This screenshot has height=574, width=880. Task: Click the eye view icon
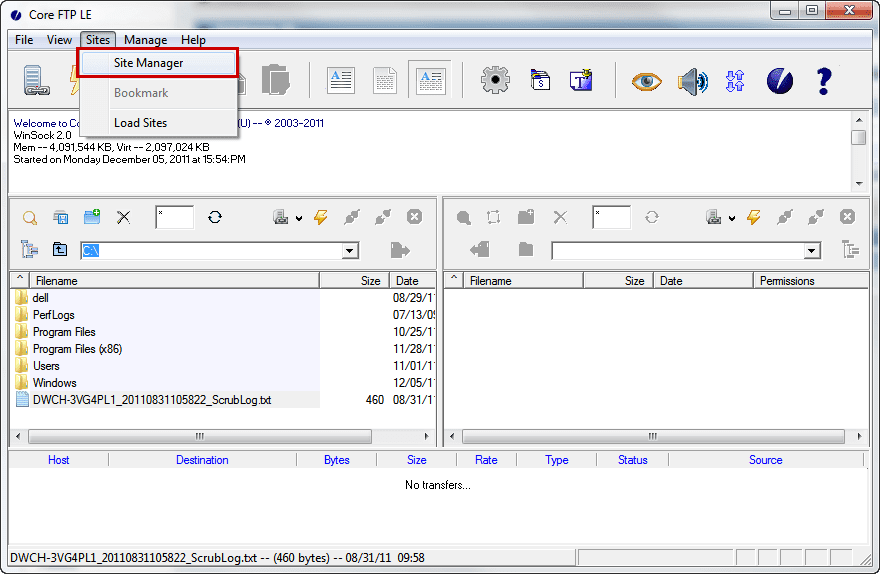click(x=647, y=81)
